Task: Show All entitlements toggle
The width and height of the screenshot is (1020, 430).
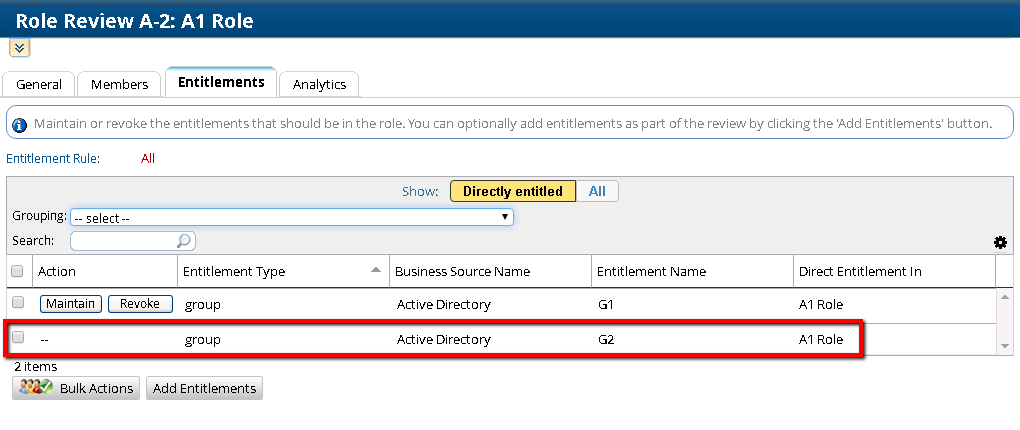Action: coord(597,191)
